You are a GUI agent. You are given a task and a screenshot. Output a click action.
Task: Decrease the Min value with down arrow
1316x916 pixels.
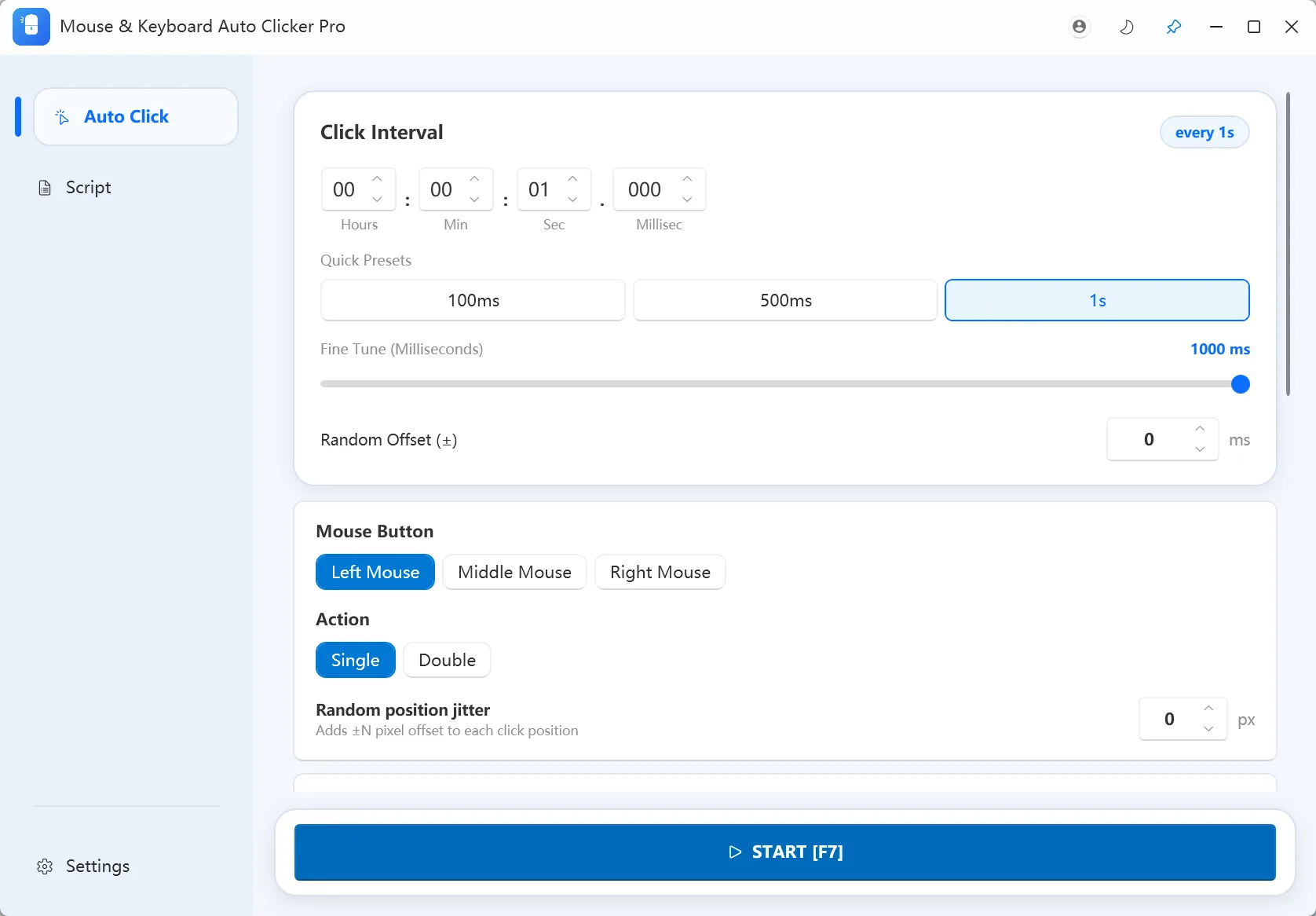[x=475, y=200]
